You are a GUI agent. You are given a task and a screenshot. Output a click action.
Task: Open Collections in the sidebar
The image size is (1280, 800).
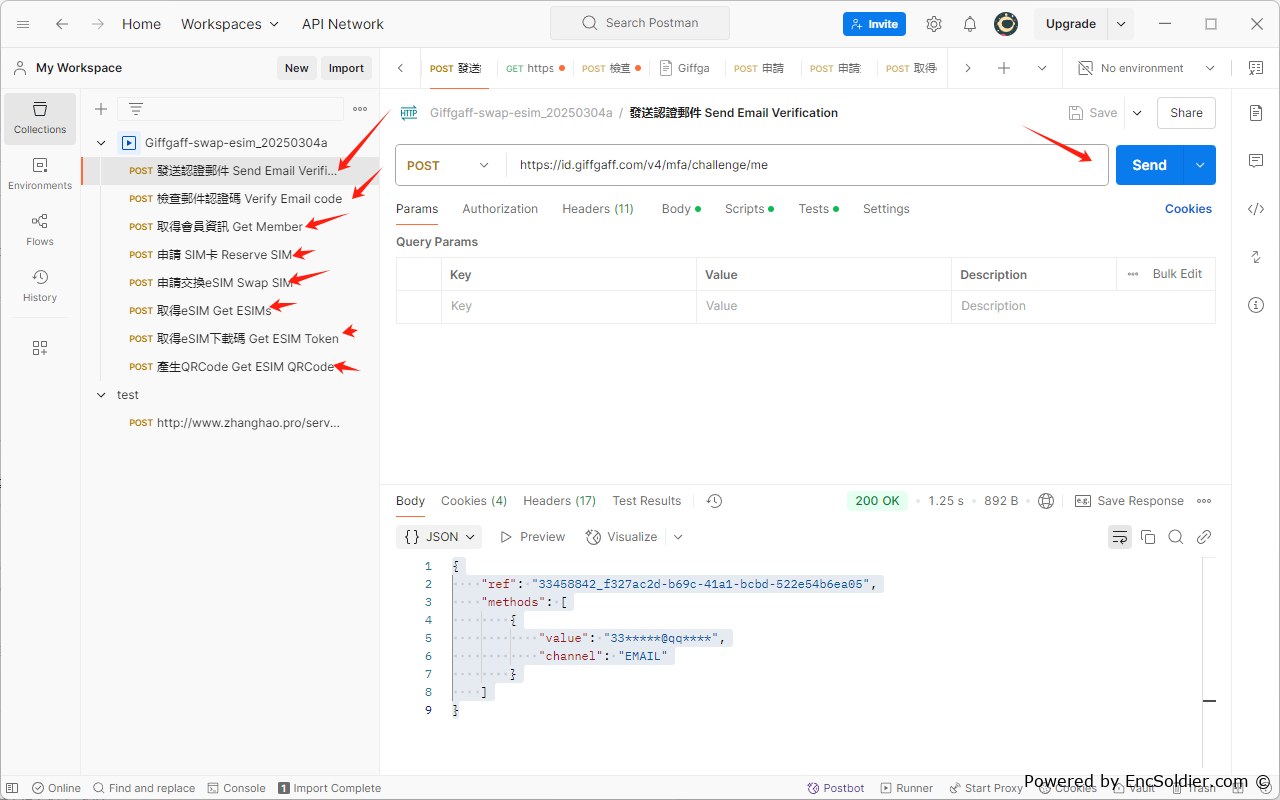(40, 118)
